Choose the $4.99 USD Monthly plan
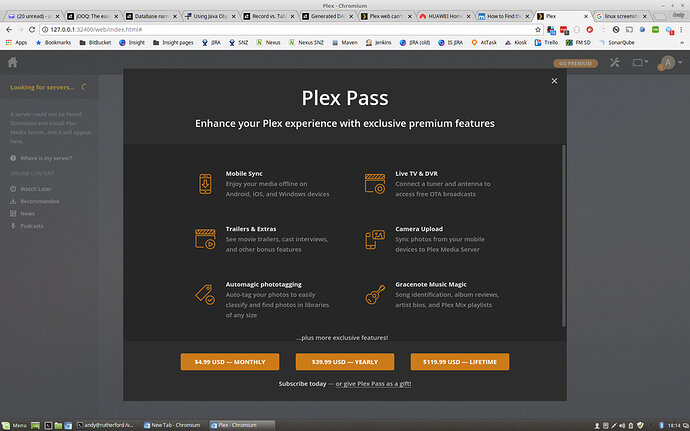 [x=230, y=362]
